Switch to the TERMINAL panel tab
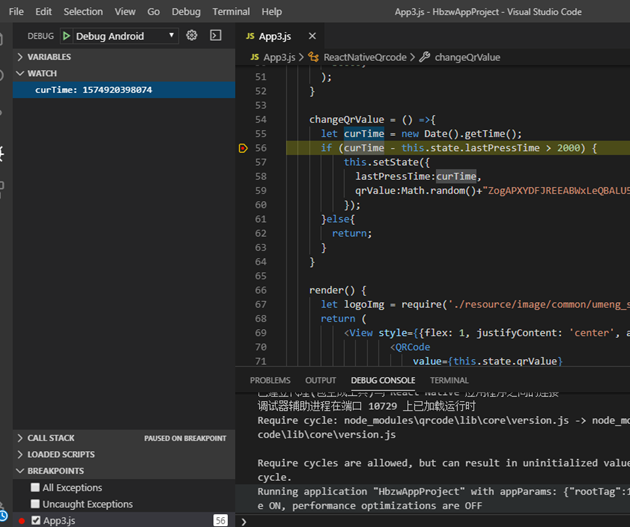The width and height of the screenshot is (630, 527). (449, 380)
